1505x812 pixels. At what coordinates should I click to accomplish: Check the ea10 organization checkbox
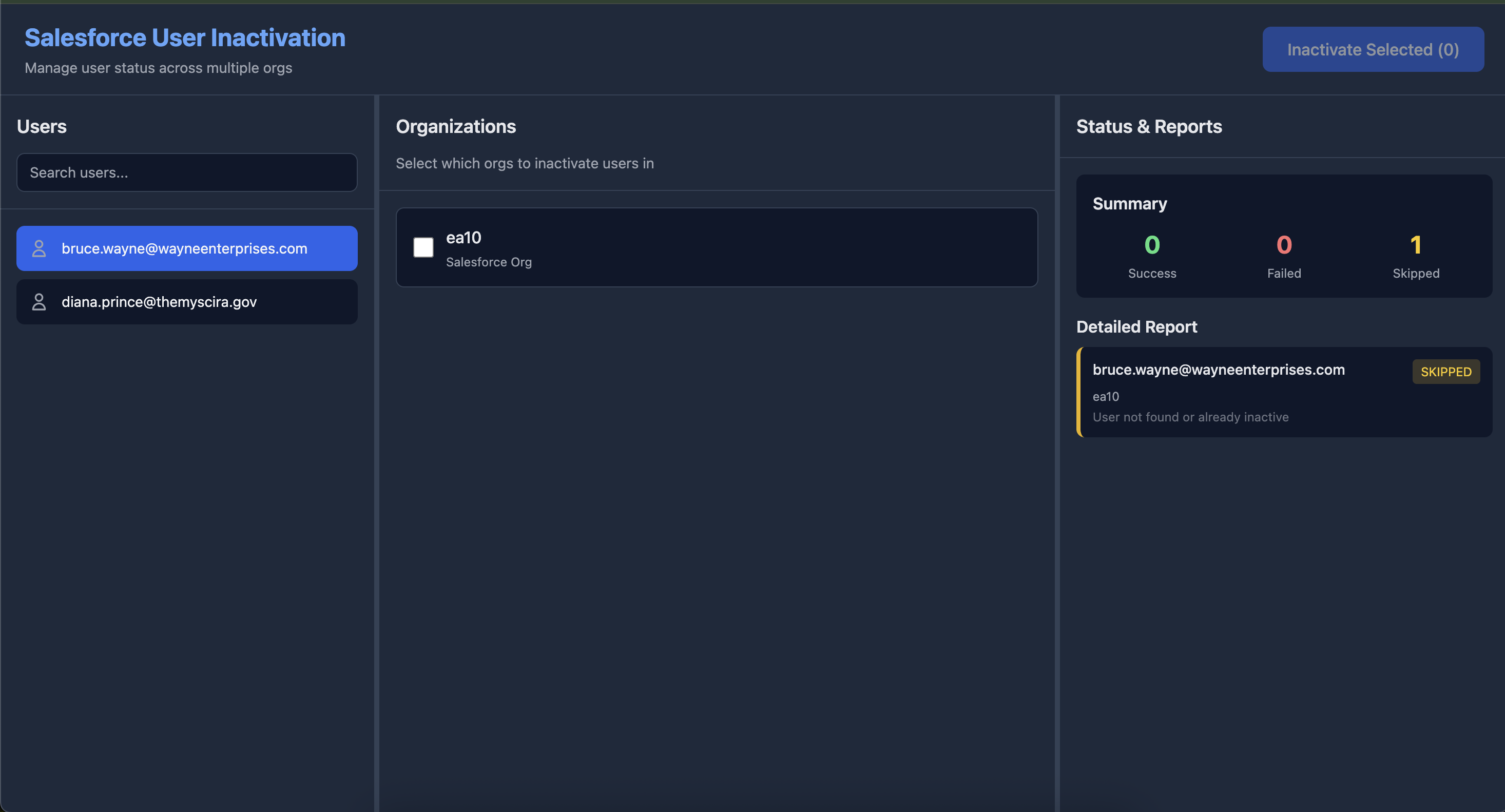pyautogui.click(x=423, y=247)
